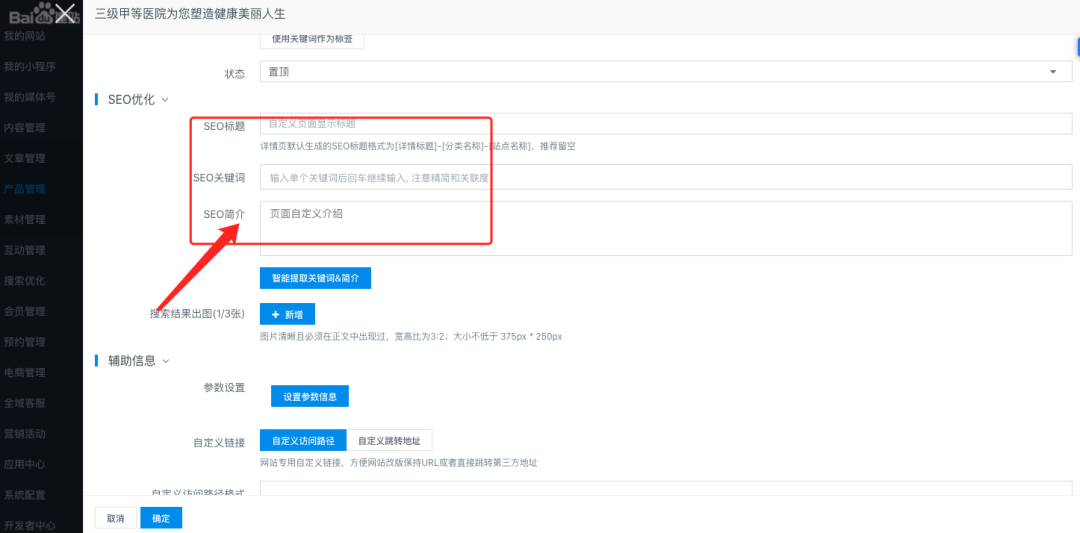Go to 文章管理 in the sidebar
The image size is (1080, 533).
[x=24, y=158]
